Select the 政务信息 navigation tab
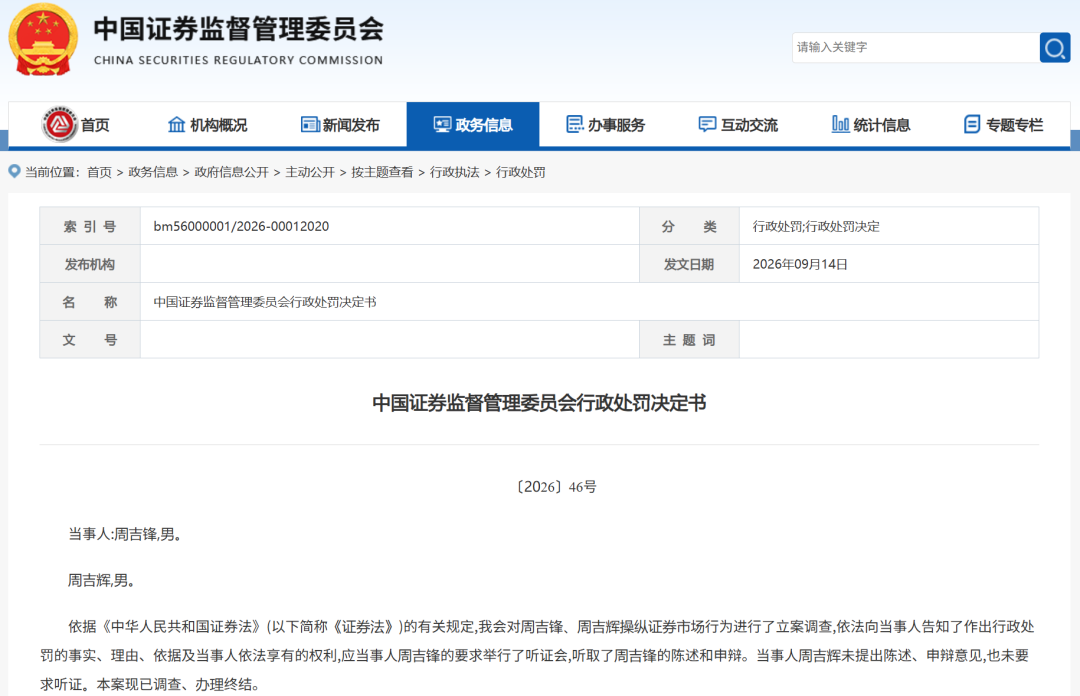1080x696 pixels. pos(472,125)
